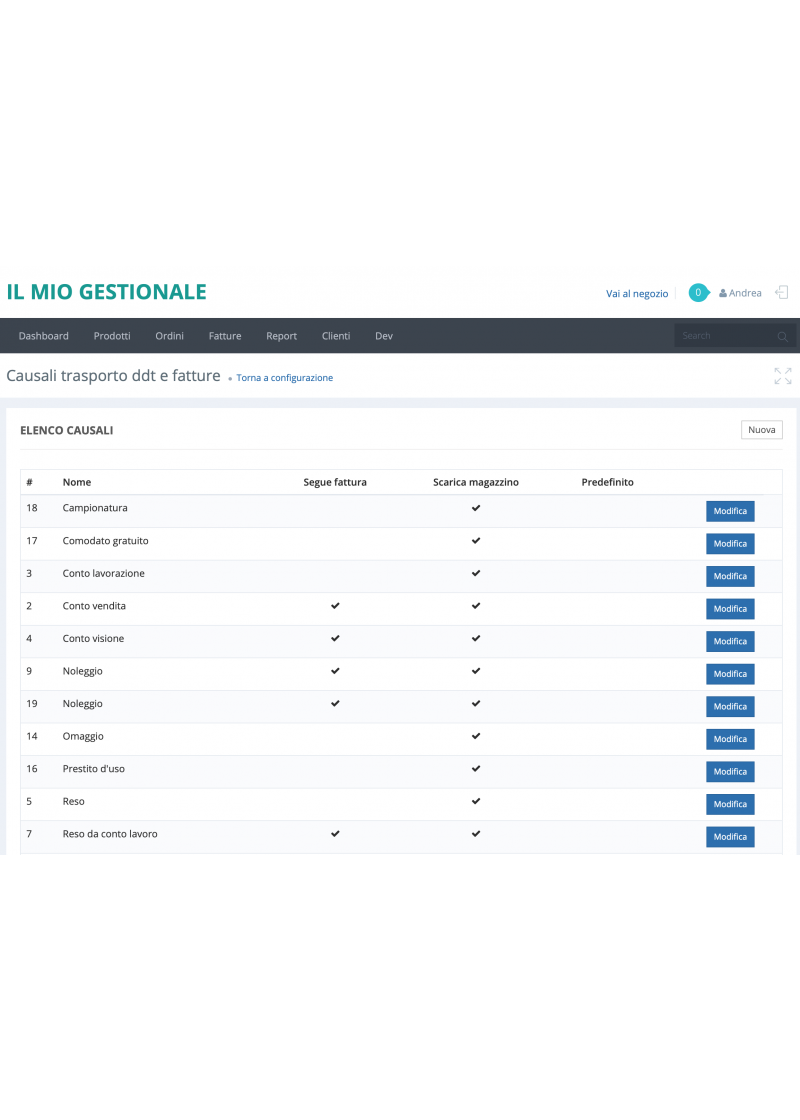The image size is (800, 1120).
Task: Open the Dashboard menu
Action: coord(44,336)
